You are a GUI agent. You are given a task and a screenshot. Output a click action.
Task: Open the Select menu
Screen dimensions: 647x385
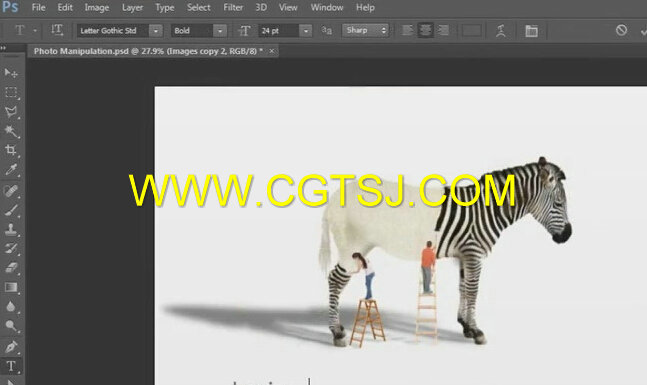[x=198, y=7]
